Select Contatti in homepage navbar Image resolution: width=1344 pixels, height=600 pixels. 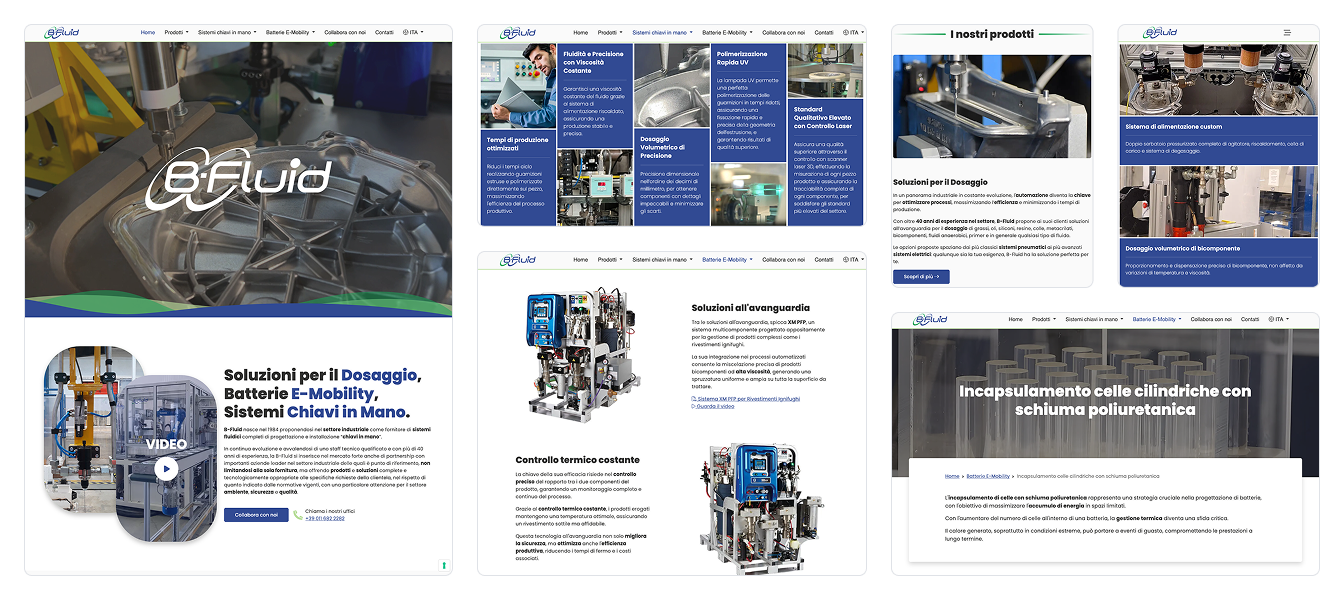coord(384,33)
